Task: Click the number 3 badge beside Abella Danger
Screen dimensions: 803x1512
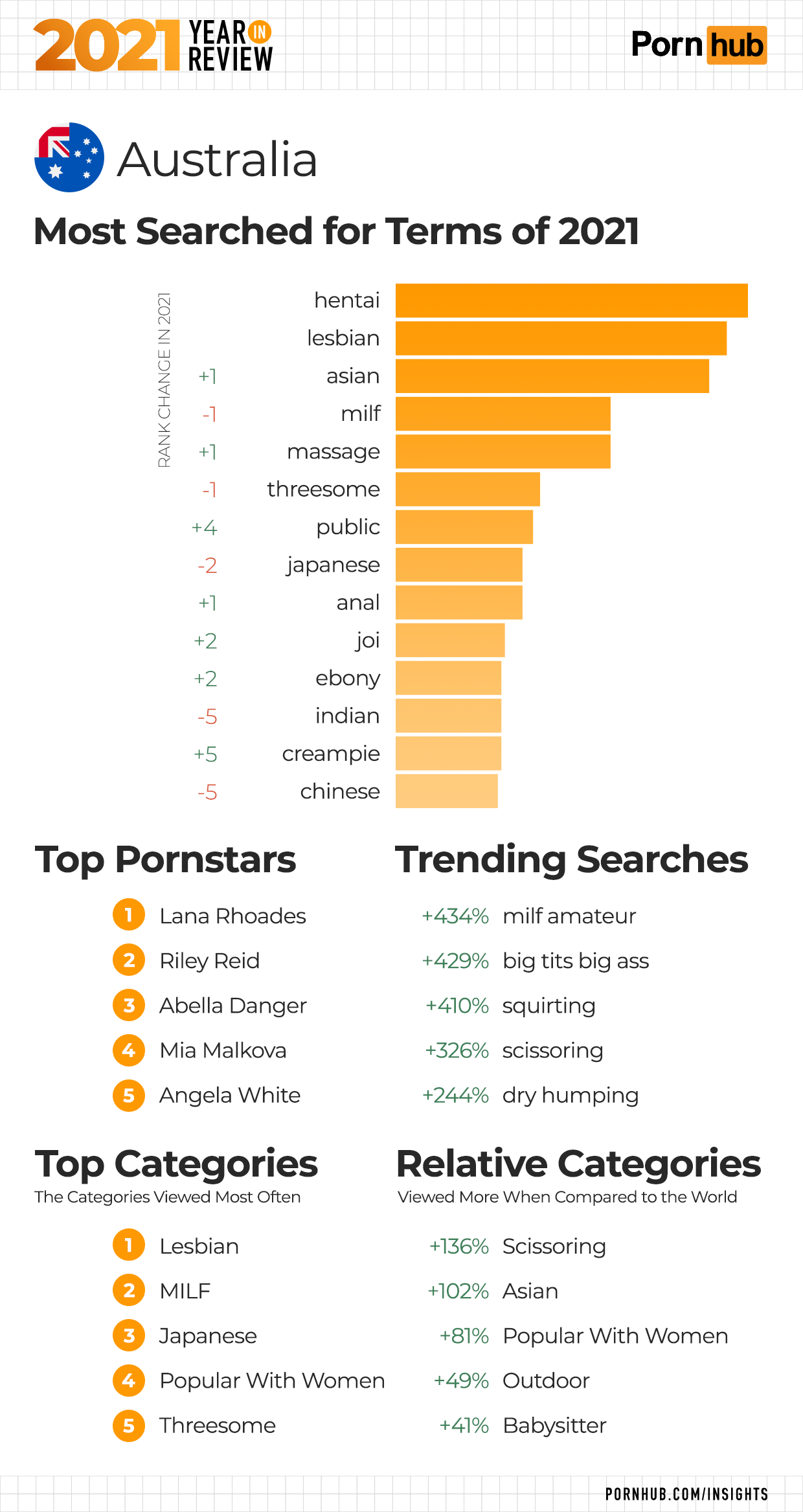Action: (129, 1005)
